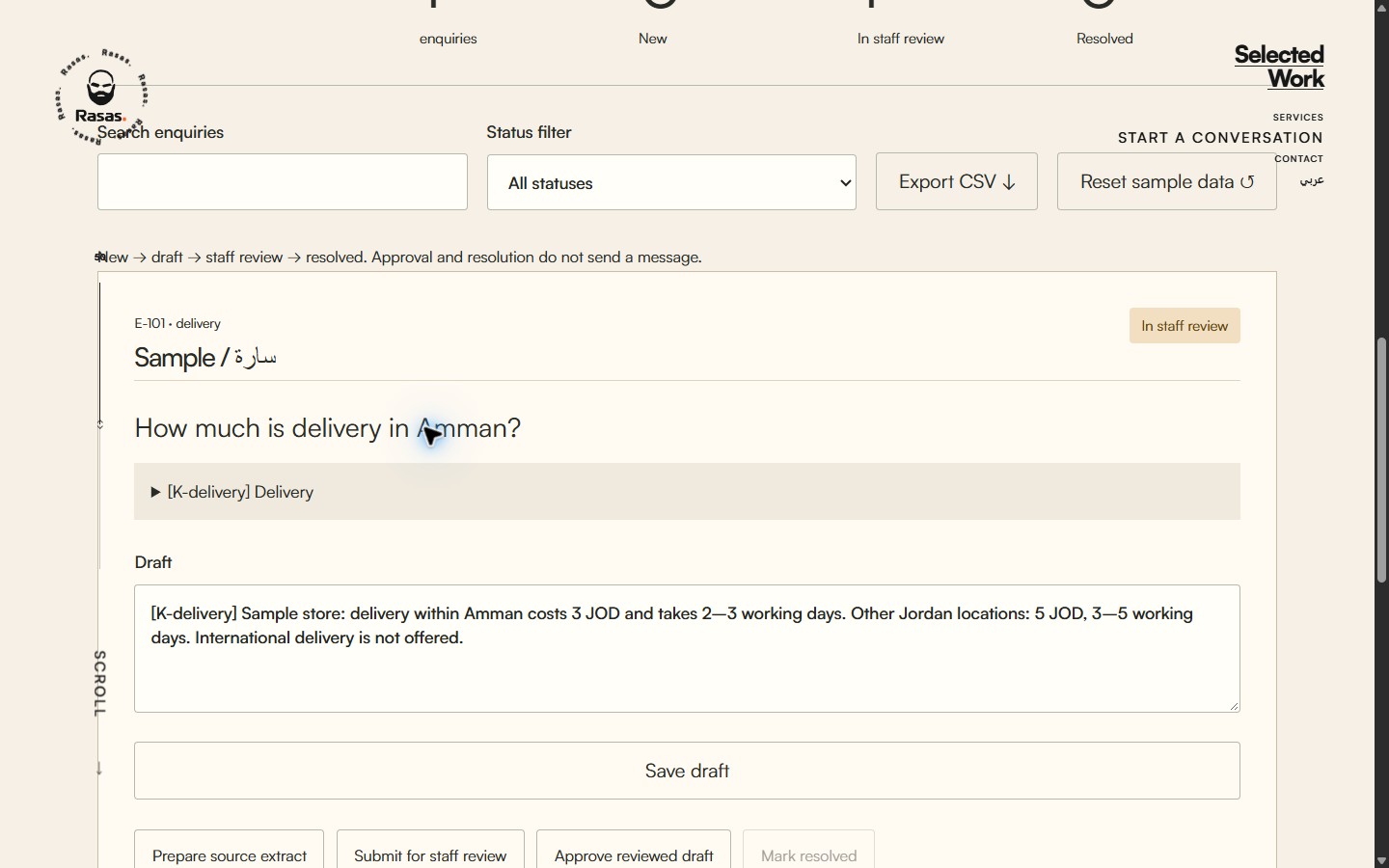1389x868 pixels.
Task: Click the vertical SCROLL indicator label
Action: tap(99, 684)
